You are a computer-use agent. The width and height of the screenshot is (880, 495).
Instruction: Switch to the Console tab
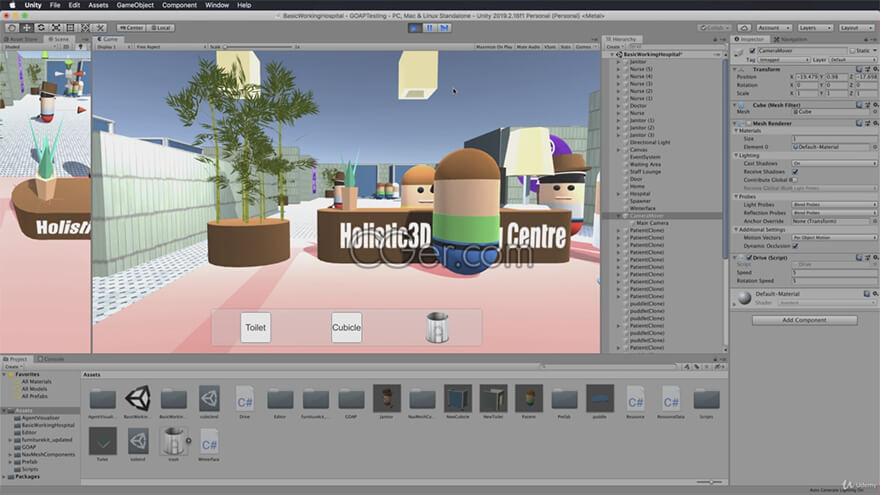click(x=51, y=359)
